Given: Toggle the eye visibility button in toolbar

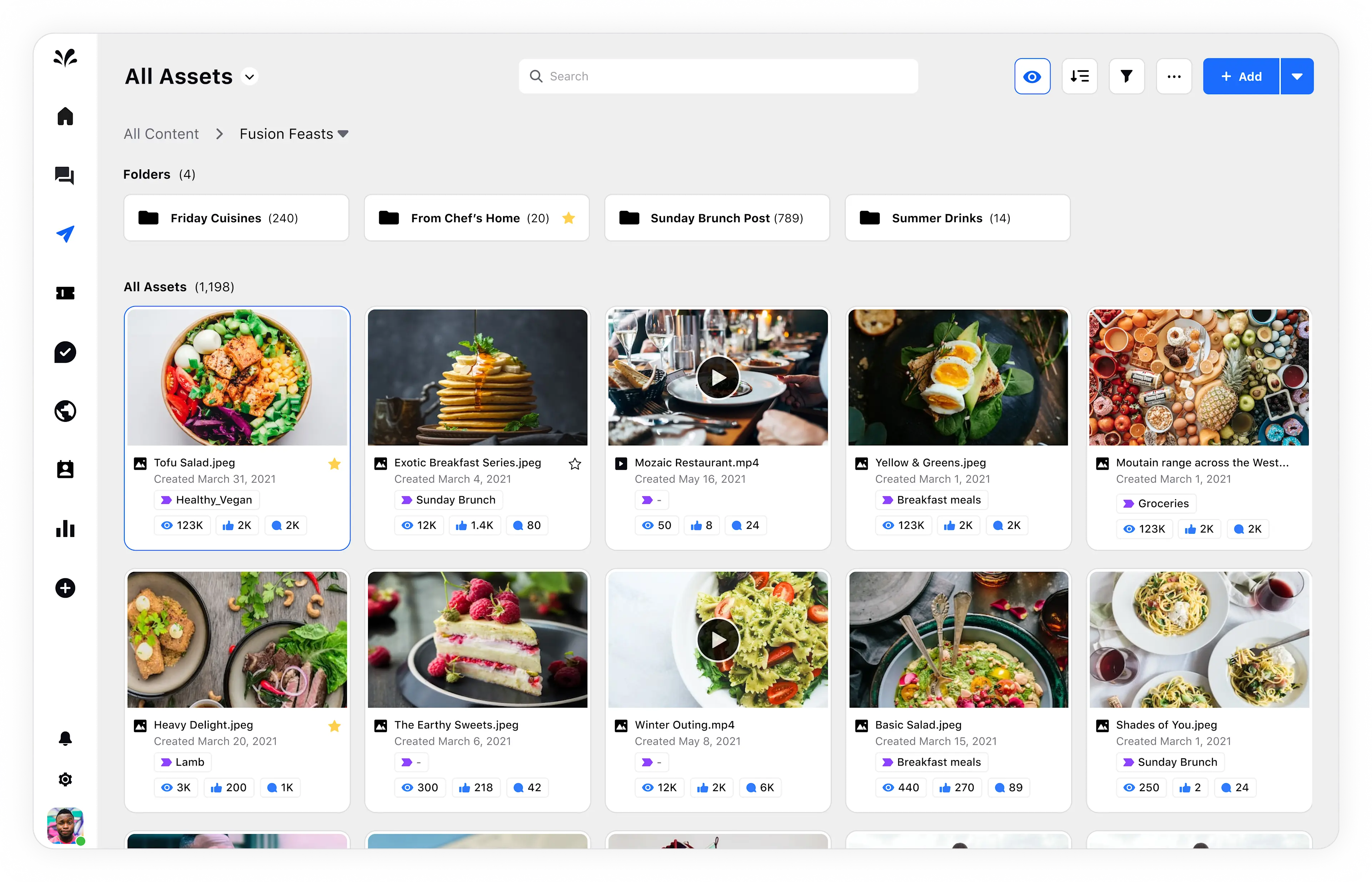Looking at the screenshot, I should point(1032,76).
